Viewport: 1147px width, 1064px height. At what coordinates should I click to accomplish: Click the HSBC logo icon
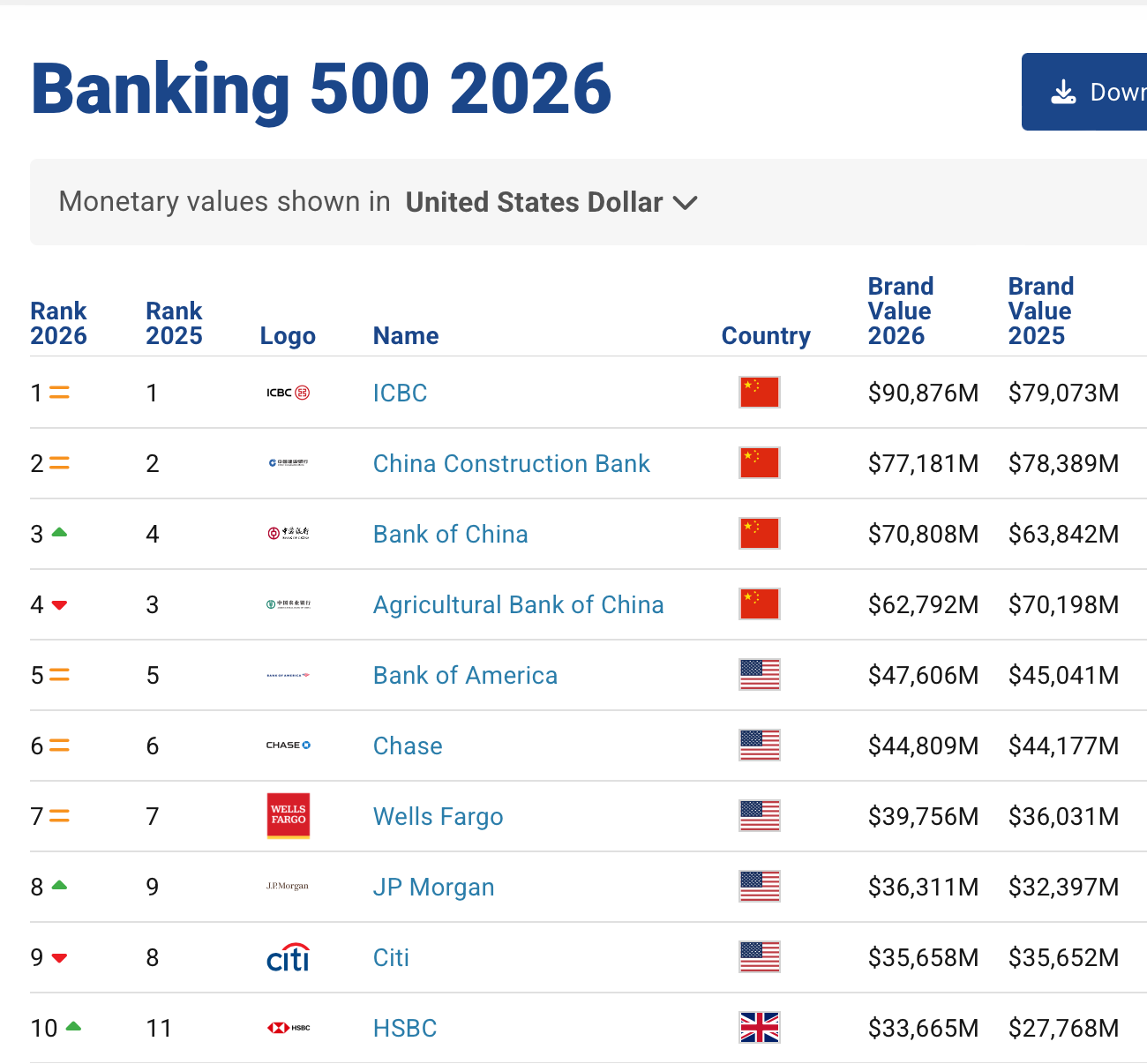click(x=289, y=1028)
